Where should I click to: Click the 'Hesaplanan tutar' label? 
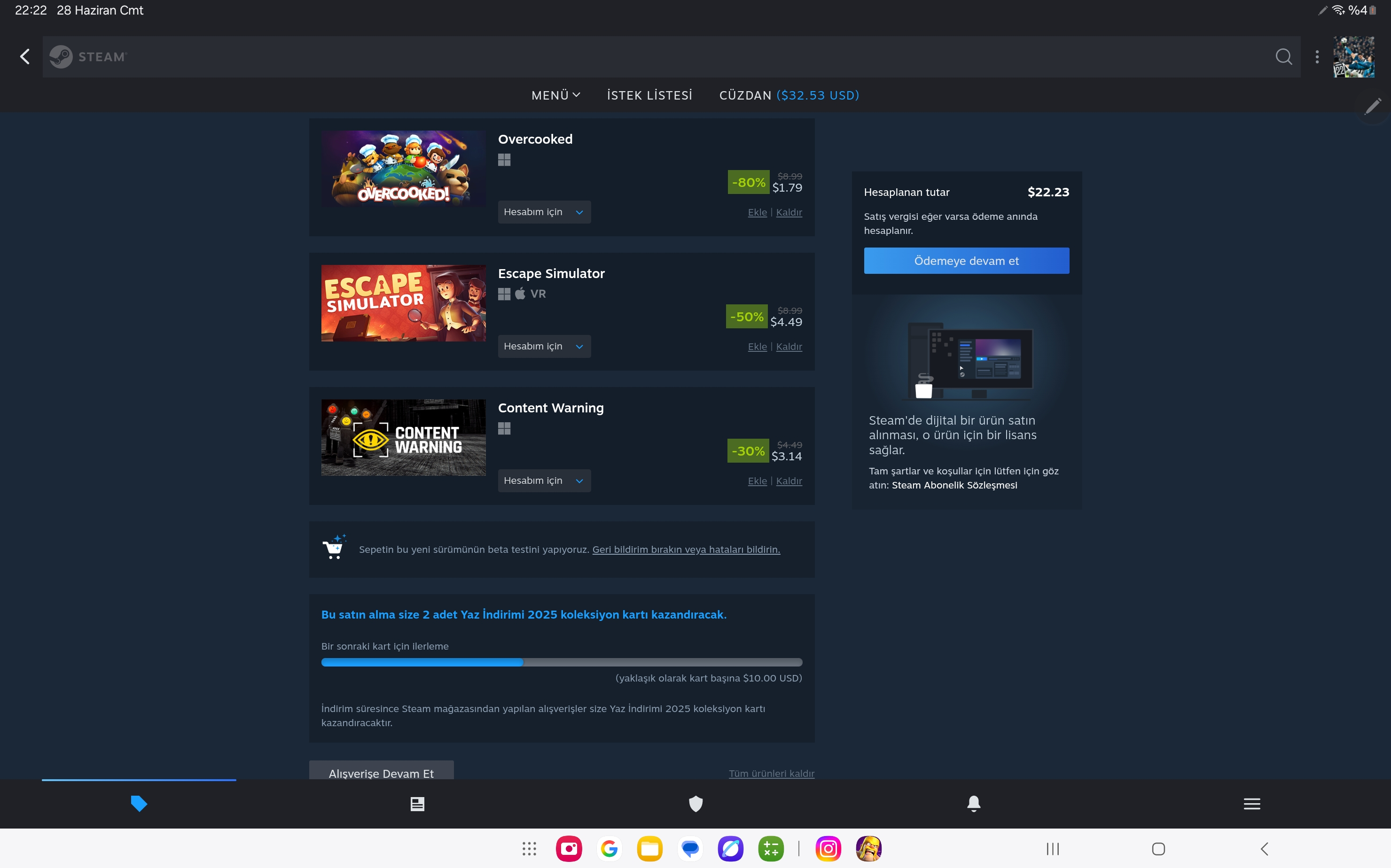[x=906, y=192]
